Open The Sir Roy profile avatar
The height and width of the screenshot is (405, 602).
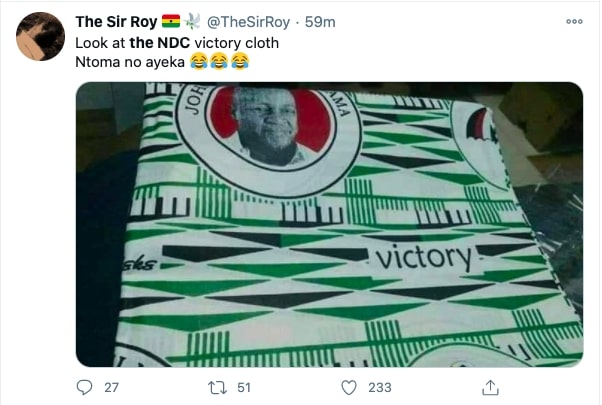(x=40, y=36)
